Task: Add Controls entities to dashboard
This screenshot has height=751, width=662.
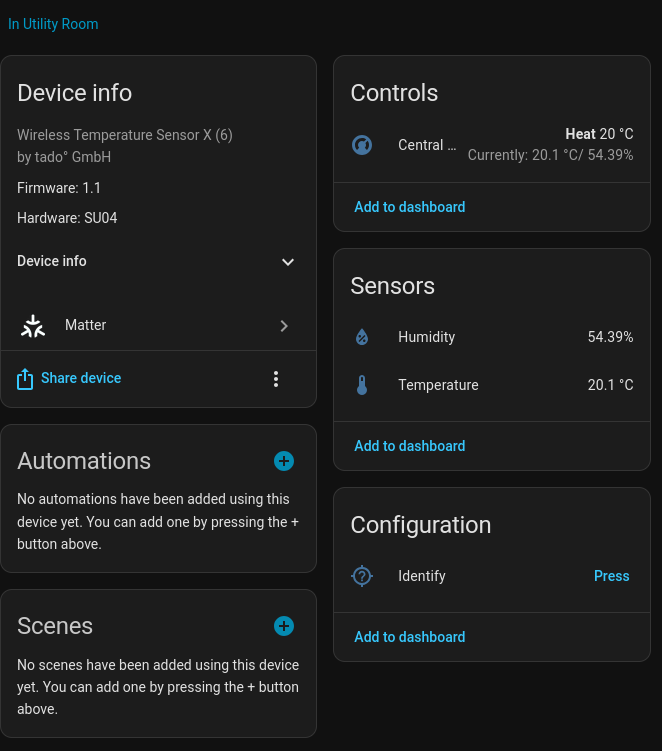Action: click(410, 207)
